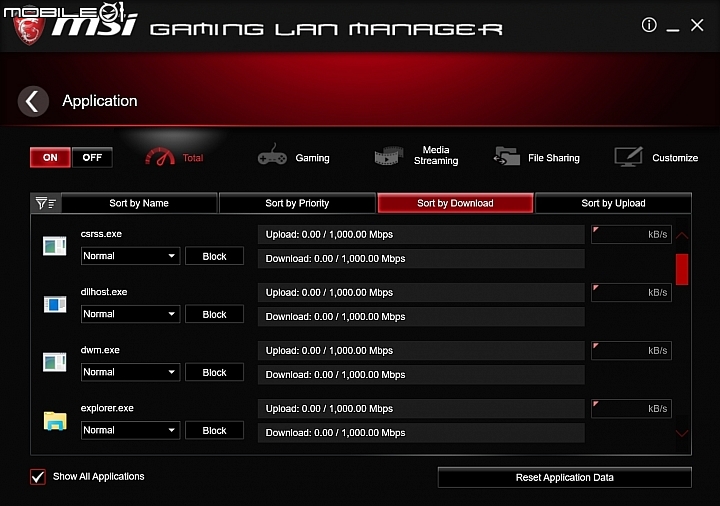This screenshot has height=506, width=720.
Task: Block dwm.exe network access
Action: pyautogui.click(x=214, y=372)
